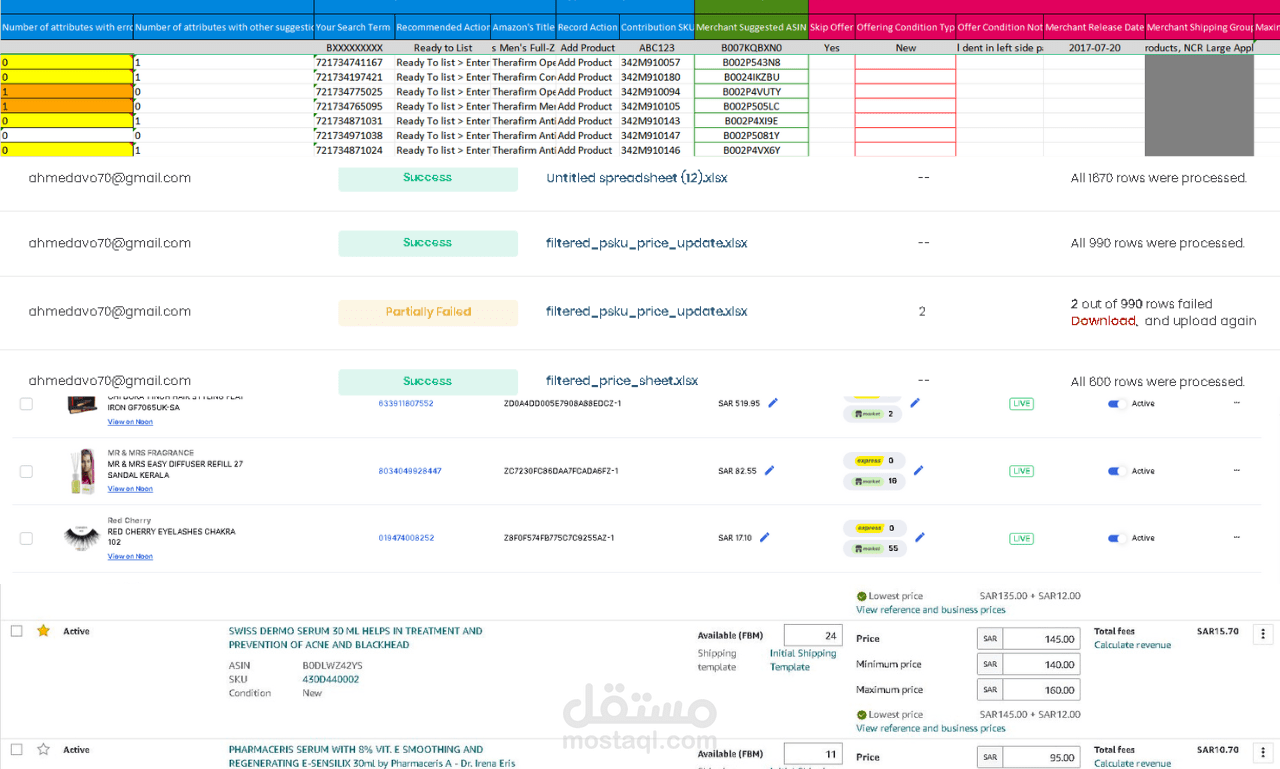This screenshot has height=769, width=1280.
Task: Click View on Noon under Red Cherry eyelashes
Action: click(x=130, y=556)
